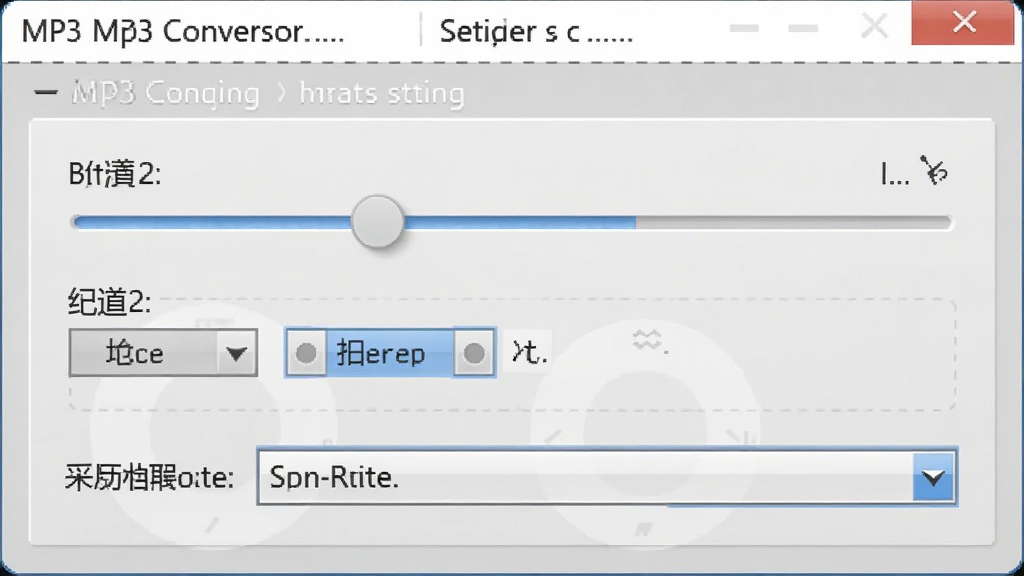Click the Spn-Rtite sample rate field
This screenshot has width=1024, height=576.
(607, 477)
